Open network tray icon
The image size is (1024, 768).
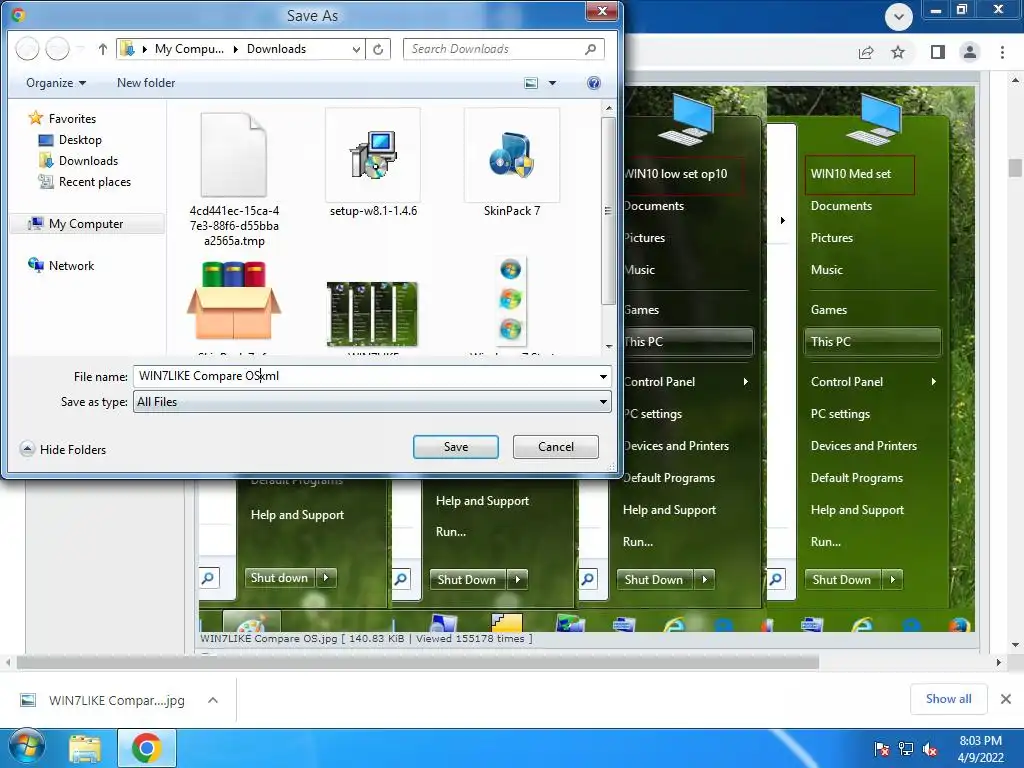906,750
